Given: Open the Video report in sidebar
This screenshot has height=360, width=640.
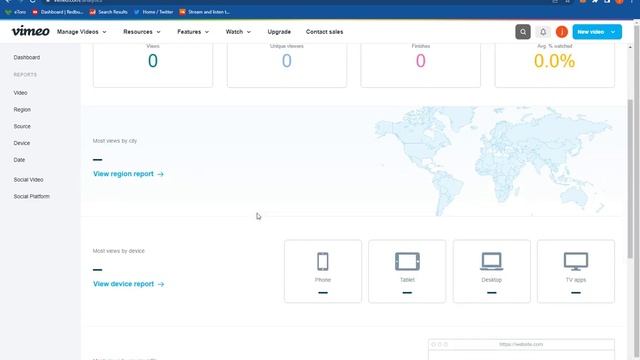Looking at the screenshot, I should tap(20, 93).
